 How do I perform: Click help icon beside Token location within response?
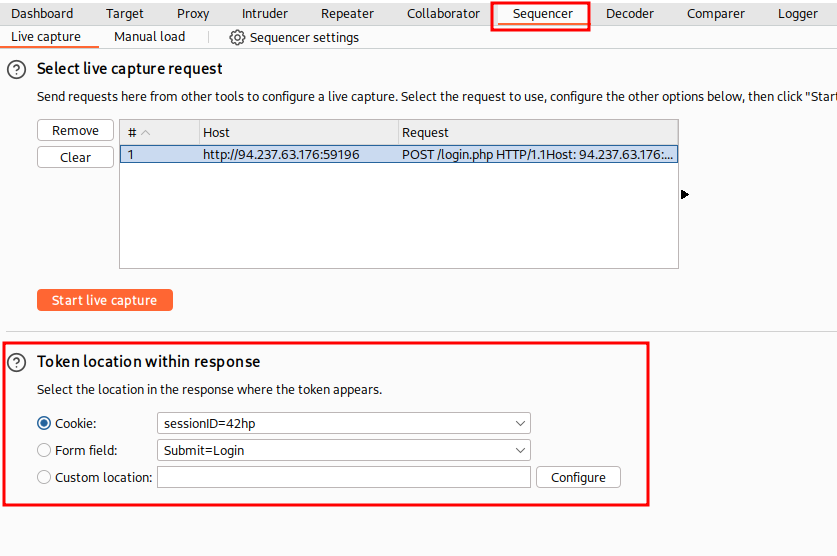click(16, 362)
